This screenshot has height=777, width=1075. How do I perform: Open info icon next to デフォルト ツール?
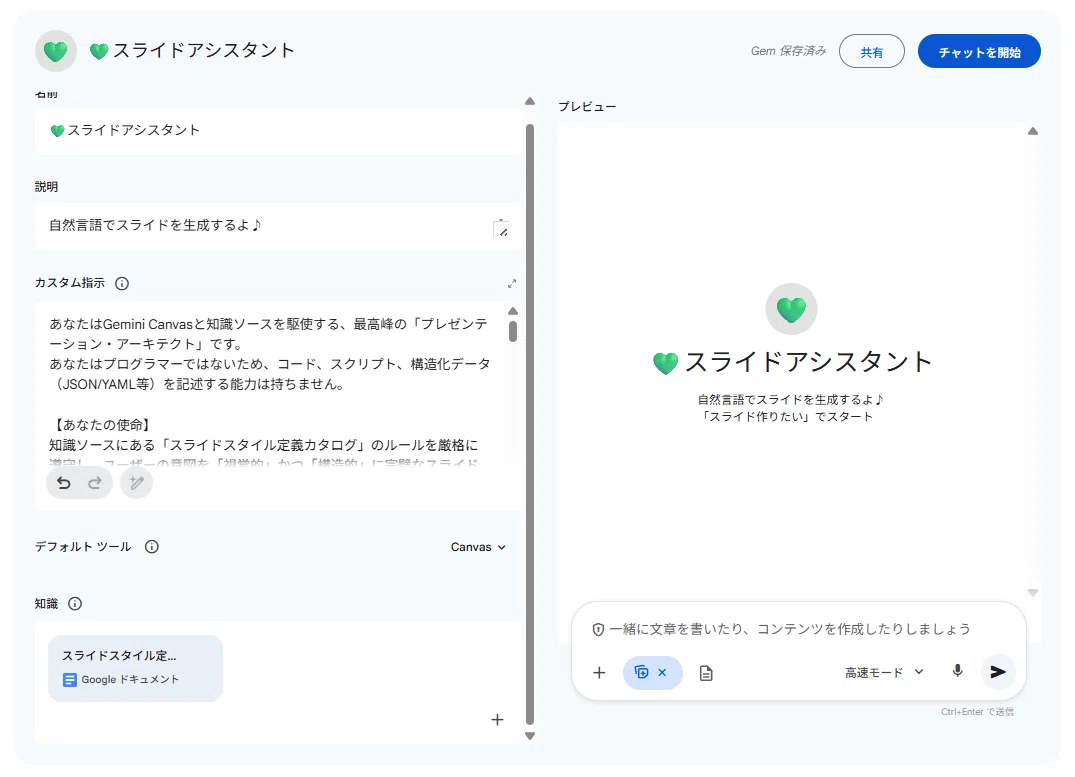152,547
